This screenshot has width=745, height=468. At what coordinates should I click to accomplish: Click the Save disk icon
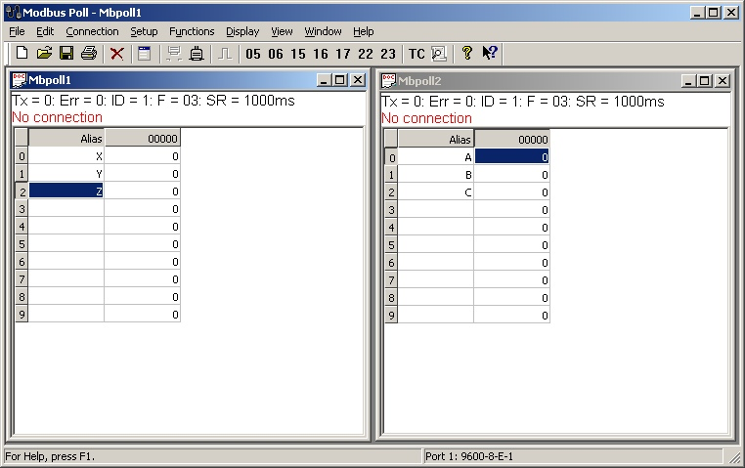[67, 53]
